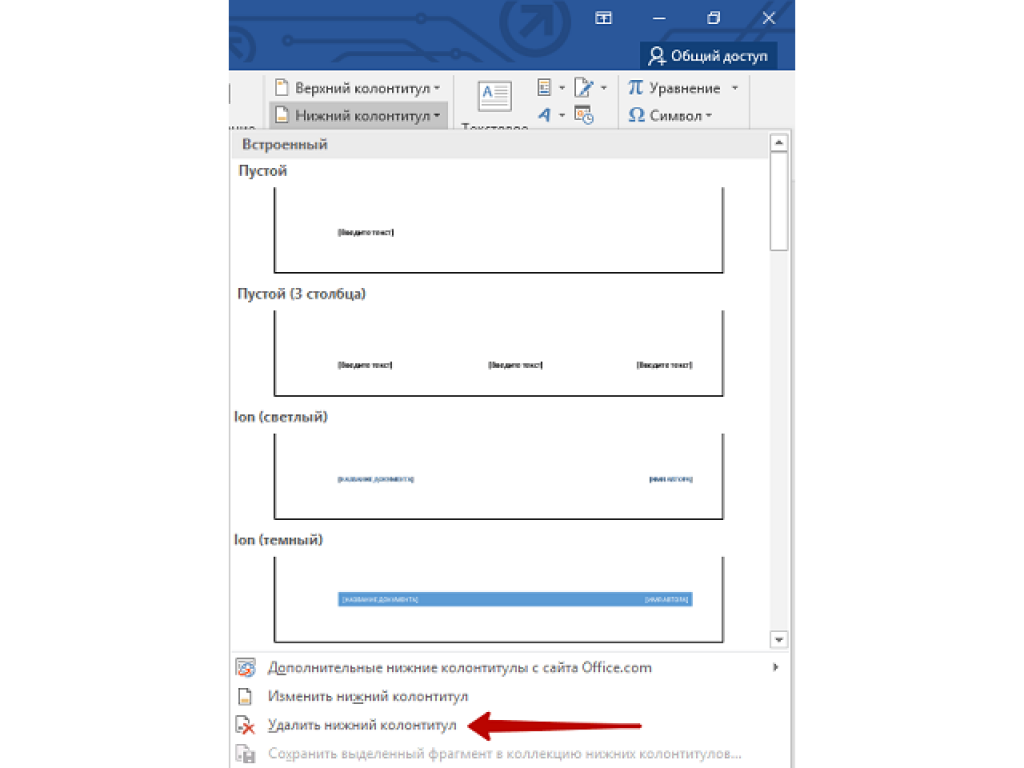Image resolution: width=1024 pixels, height=768 pixels.
Task: Select the Пустой footer thumbnail
Action: coord(499,230)
